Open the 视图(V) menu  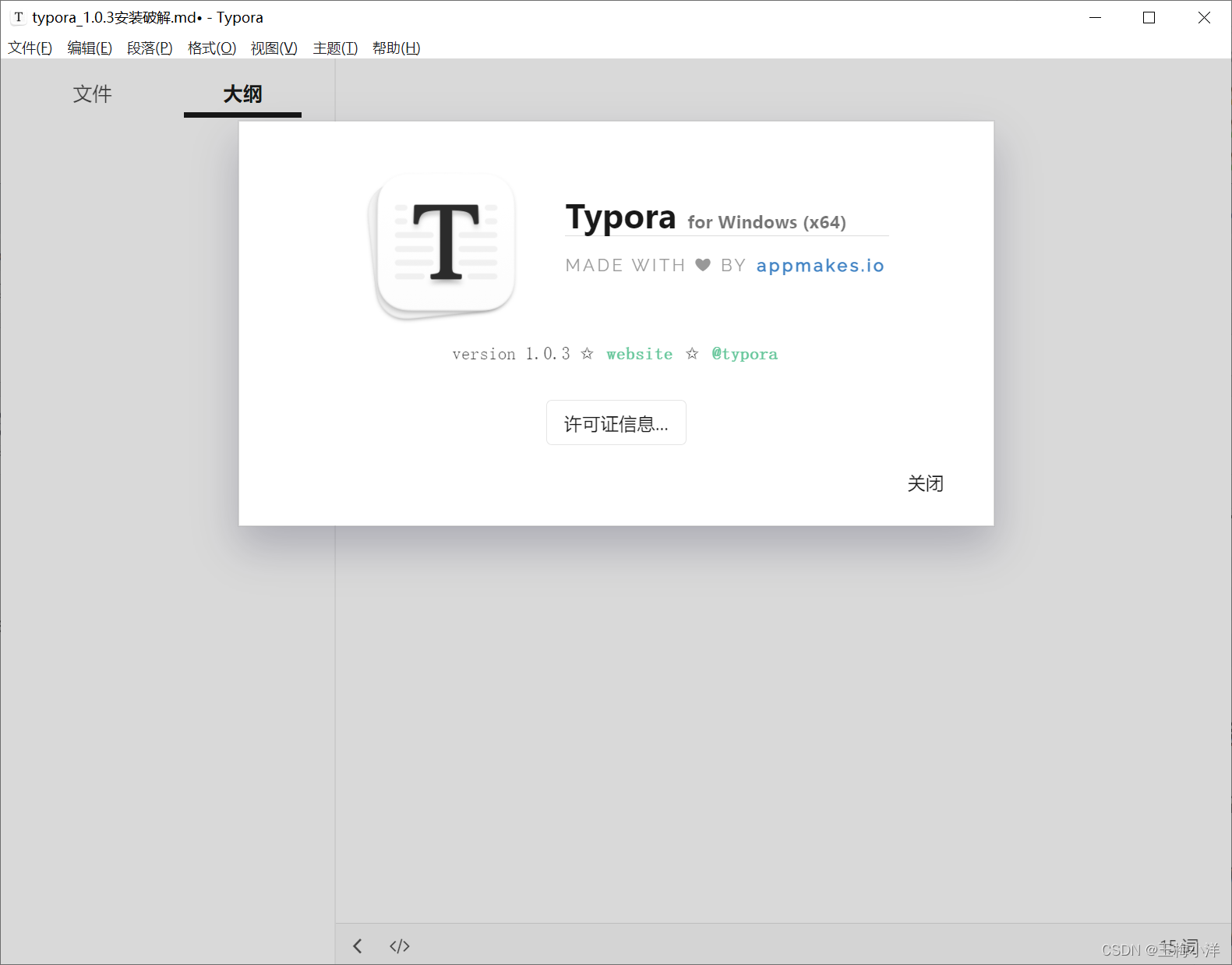[274, 48]
